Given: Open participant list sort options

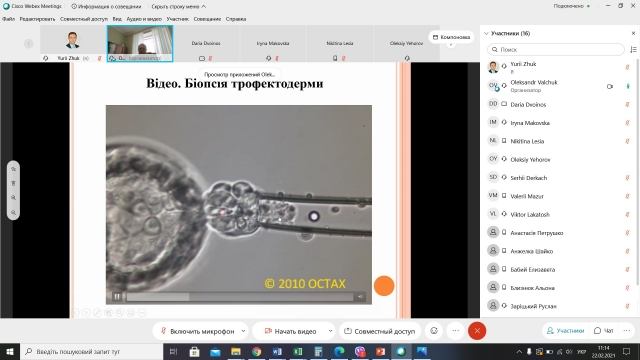Looking at the screenshot, I should [633, 49].
